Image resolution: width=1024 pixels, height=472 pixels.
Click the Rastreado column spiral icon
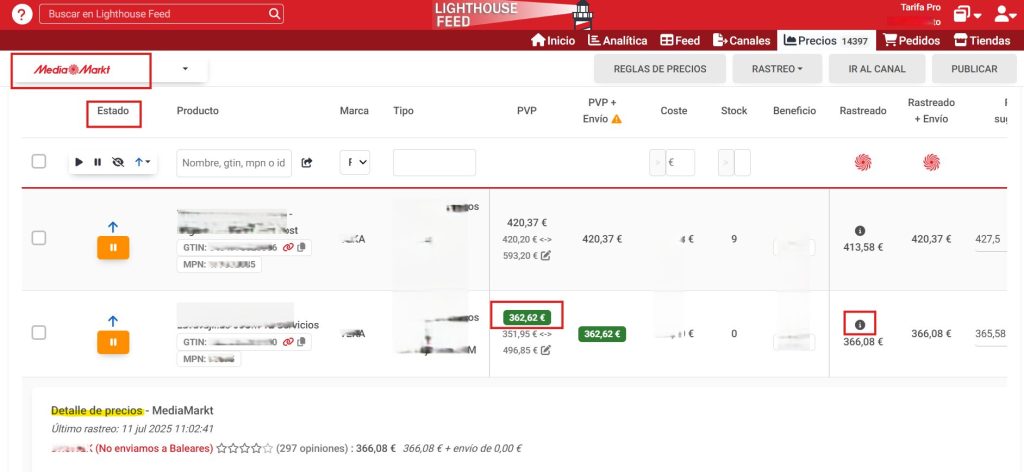pos(863,162)
